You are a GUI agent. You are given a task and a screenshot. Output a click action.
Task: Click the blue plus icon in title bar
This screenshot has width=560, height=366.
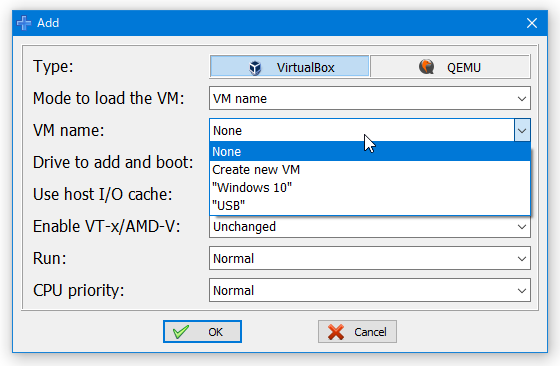24,23
